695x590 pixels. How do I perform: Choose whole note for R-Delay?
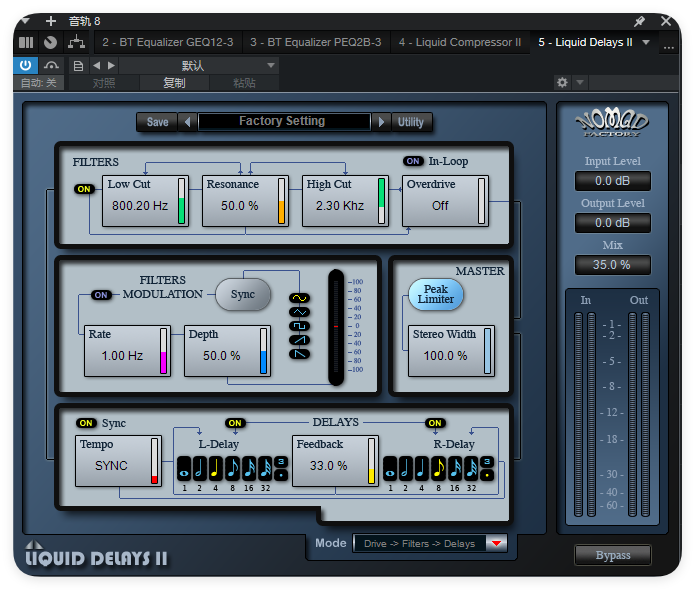[x=390, y=469]
